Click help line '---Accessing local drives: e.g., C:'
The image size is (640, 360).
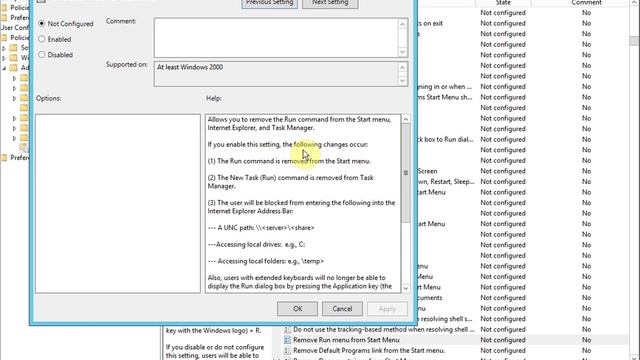(256, 244)
